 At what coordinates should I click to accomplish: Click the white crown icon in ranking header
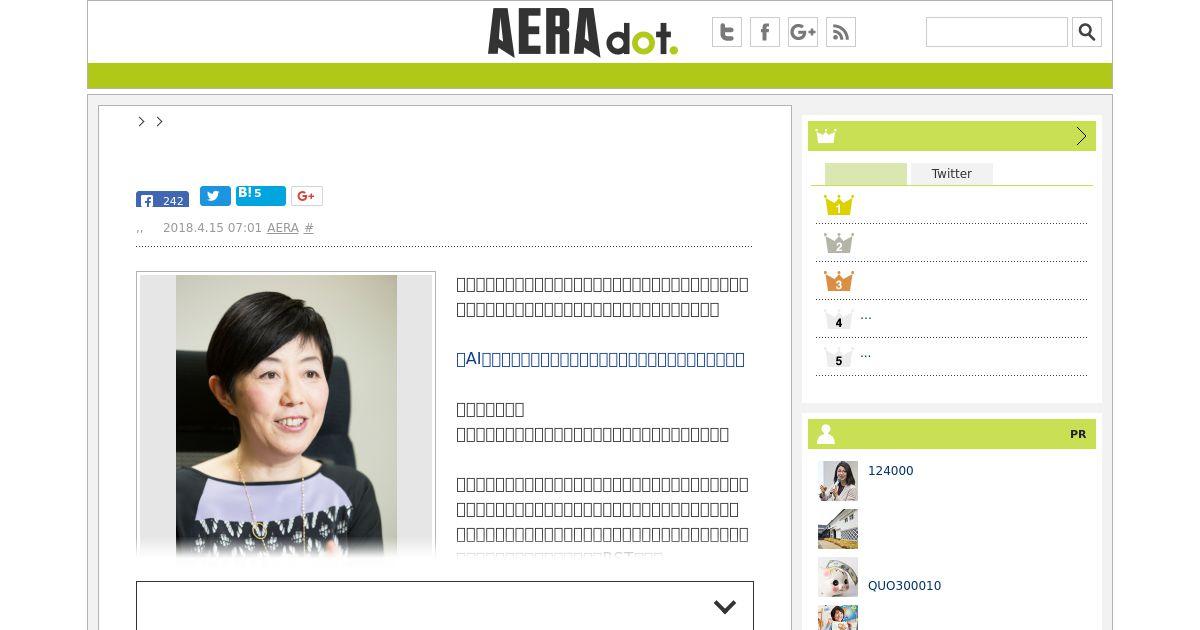coord(826,136)
